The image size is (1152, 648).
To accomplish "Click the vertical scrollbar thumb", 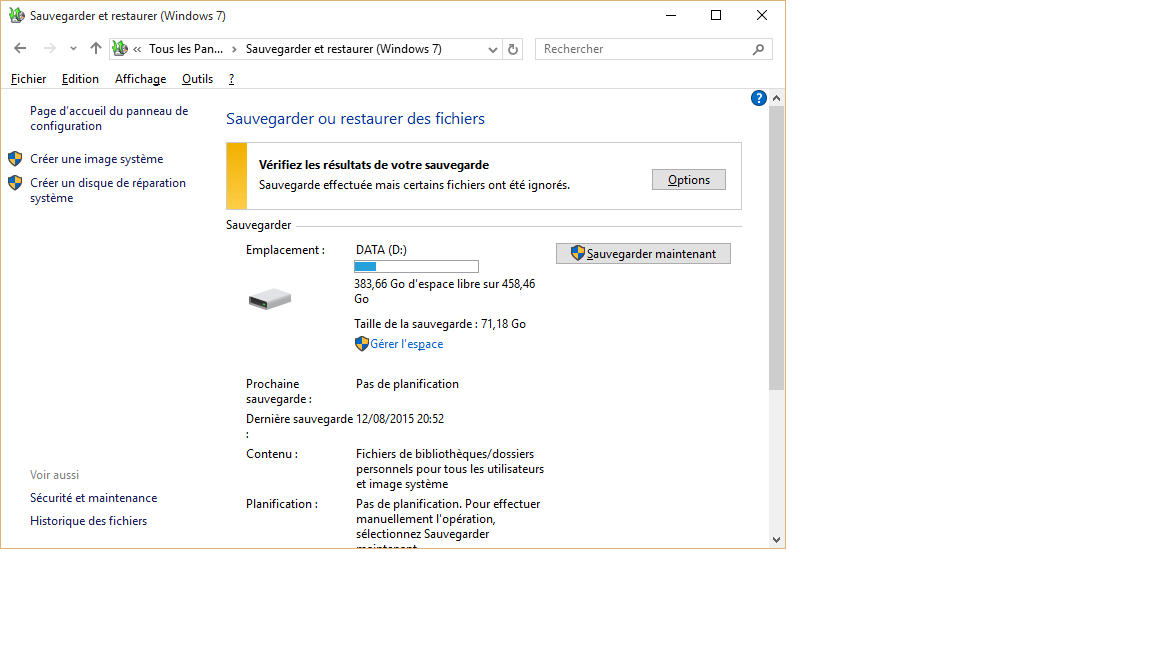I will [x=777, y=248].
